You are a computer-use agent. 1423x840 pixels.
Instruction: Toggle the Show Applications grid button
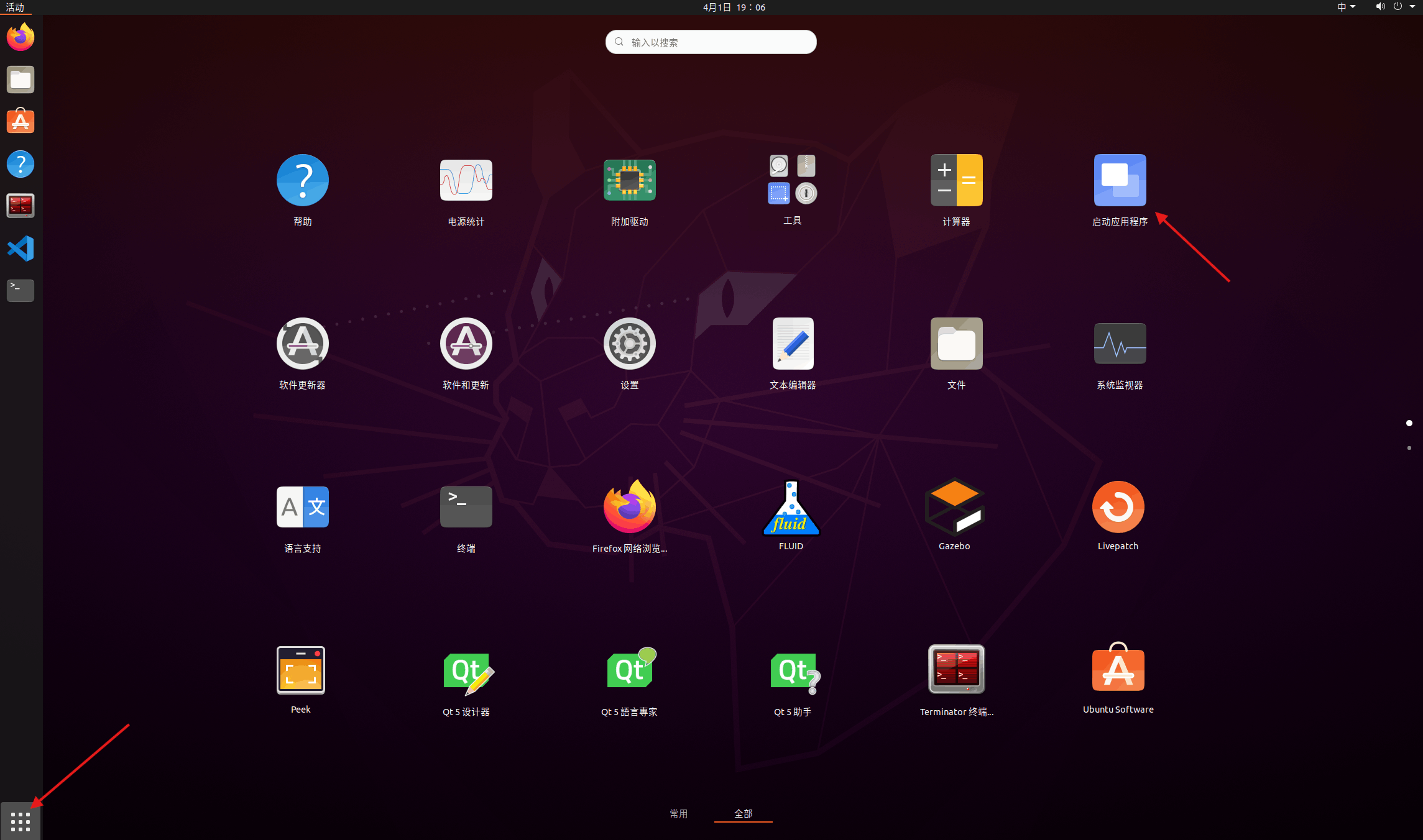[x=21, y=821]
